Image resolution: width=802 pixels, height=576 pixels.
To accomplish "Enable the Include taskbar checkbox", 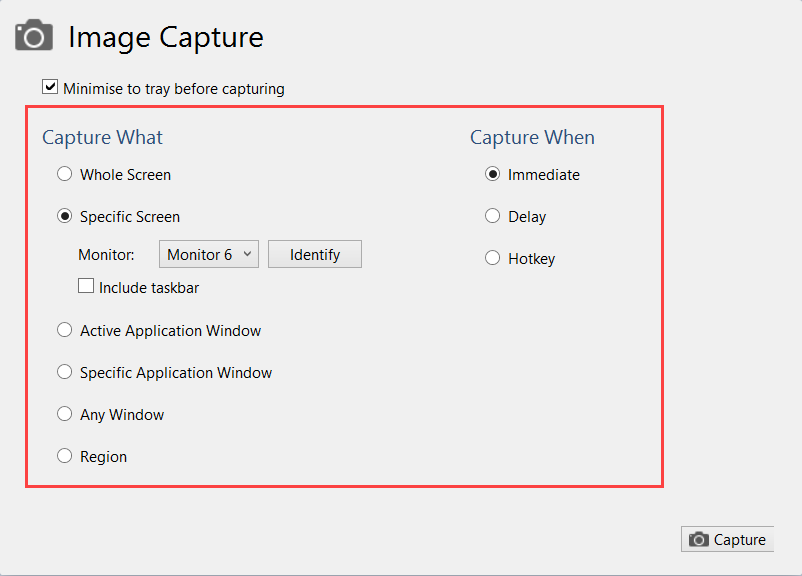I will (86, 287).
